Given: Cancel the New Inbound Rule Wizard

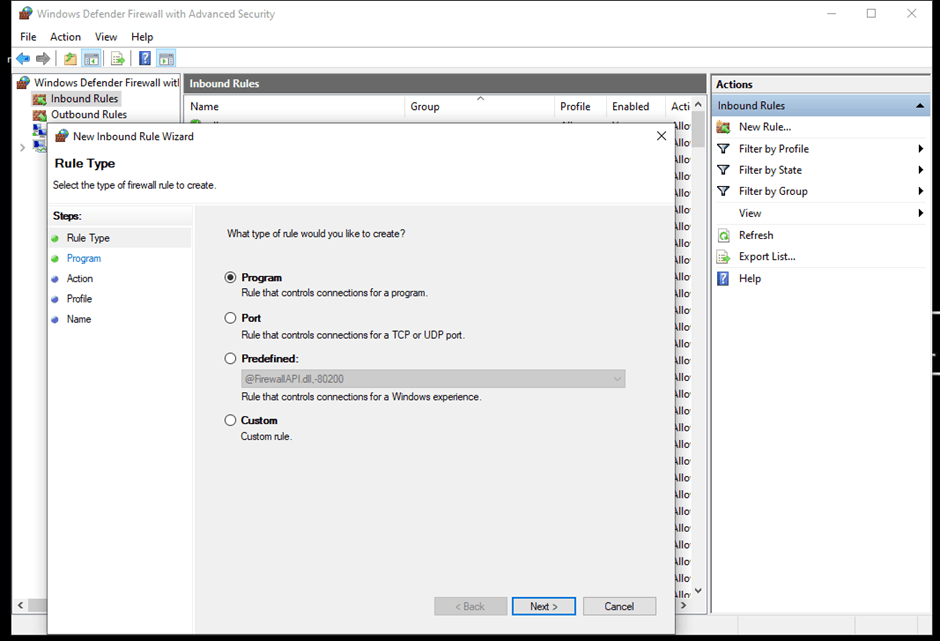Looking at the screenshot, I should pyautogui.click(x=619, y=606).
